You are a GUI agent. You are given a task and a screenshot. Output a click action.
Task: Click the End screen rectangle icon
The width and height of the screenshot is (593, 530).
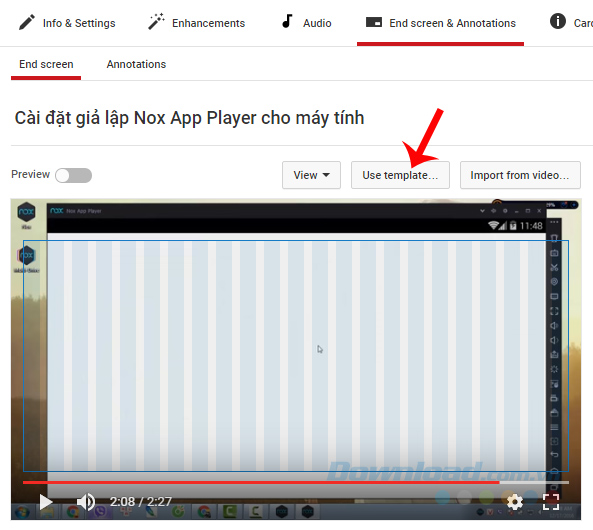pyautogui.click(x=374, y=22)
